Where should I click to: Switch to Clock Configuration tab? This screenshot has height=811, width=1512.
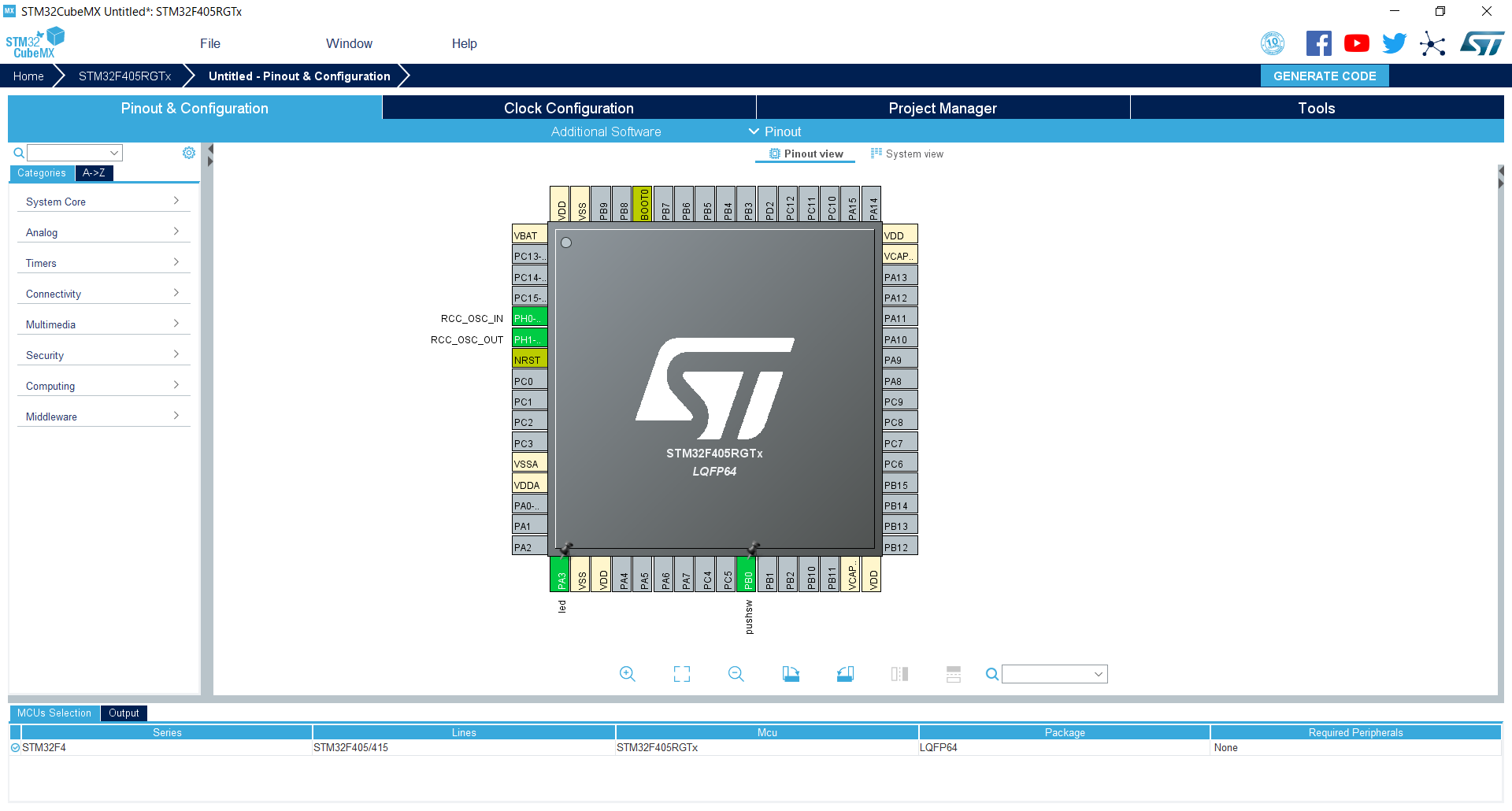(569, 108)
